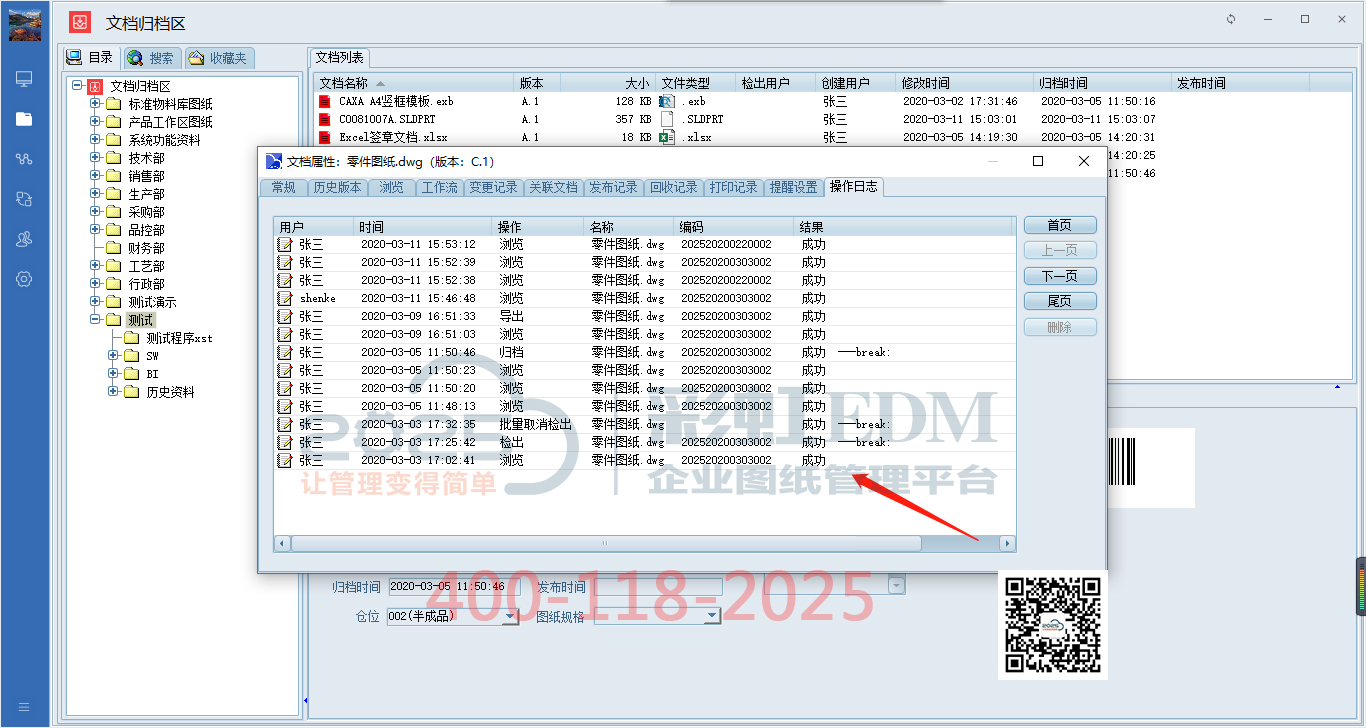Sort file list by 修改时间 column header
This screenshot has width=1366, height=728.
pyautogui.click(x=965, y=83)
